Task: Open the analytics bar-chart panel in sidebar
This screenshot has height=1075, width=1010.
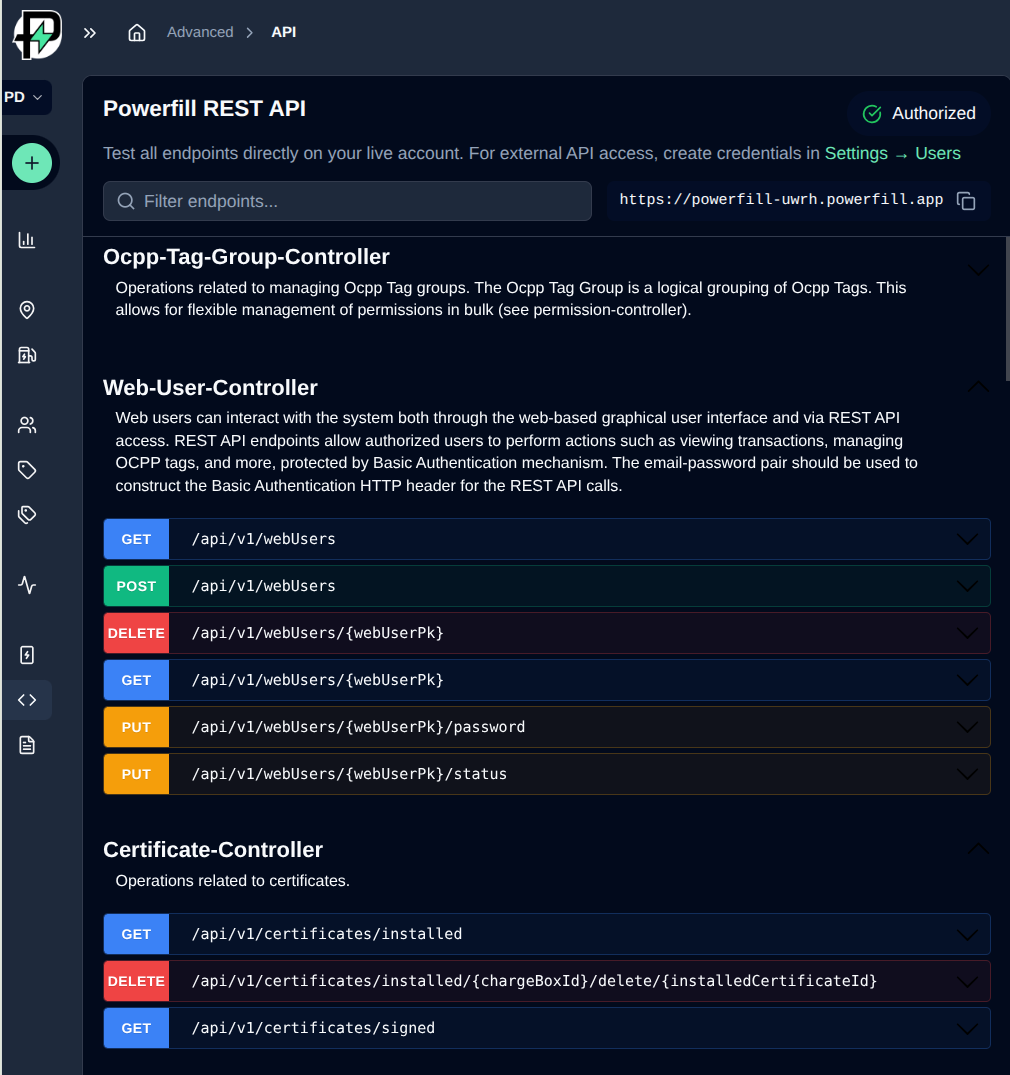Action: coord(26,239)
